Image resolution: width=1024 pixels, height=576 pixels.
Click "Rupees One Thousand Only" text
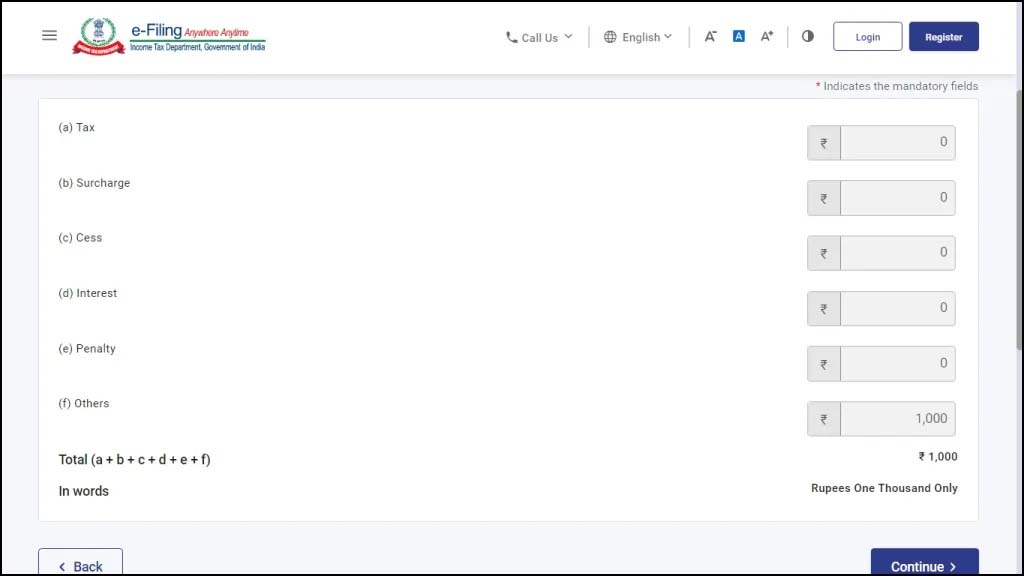tap(884, 488)
